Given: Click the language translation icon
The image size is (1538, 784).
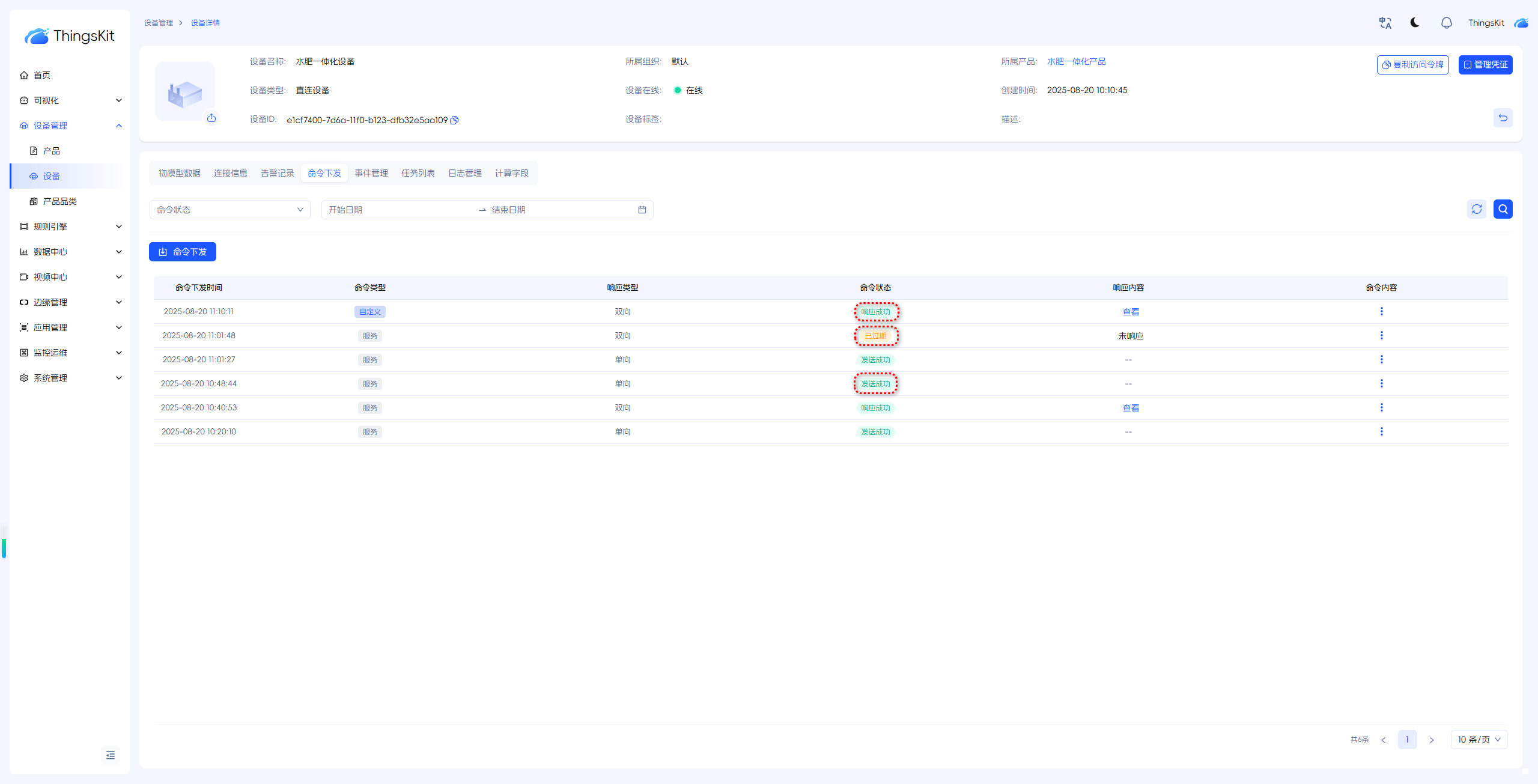Looking at the screenshot, I should (x=1385, y=23).
